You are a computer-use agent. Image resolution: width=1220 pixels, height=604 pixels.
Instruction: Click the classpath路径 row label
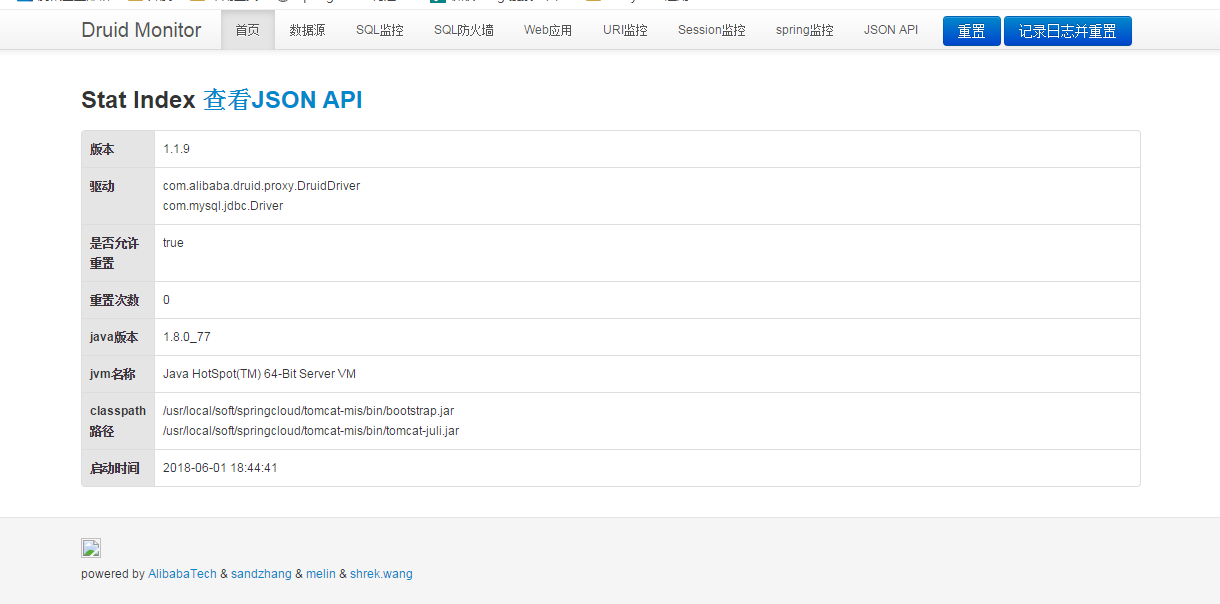click(x=118, y=421)
